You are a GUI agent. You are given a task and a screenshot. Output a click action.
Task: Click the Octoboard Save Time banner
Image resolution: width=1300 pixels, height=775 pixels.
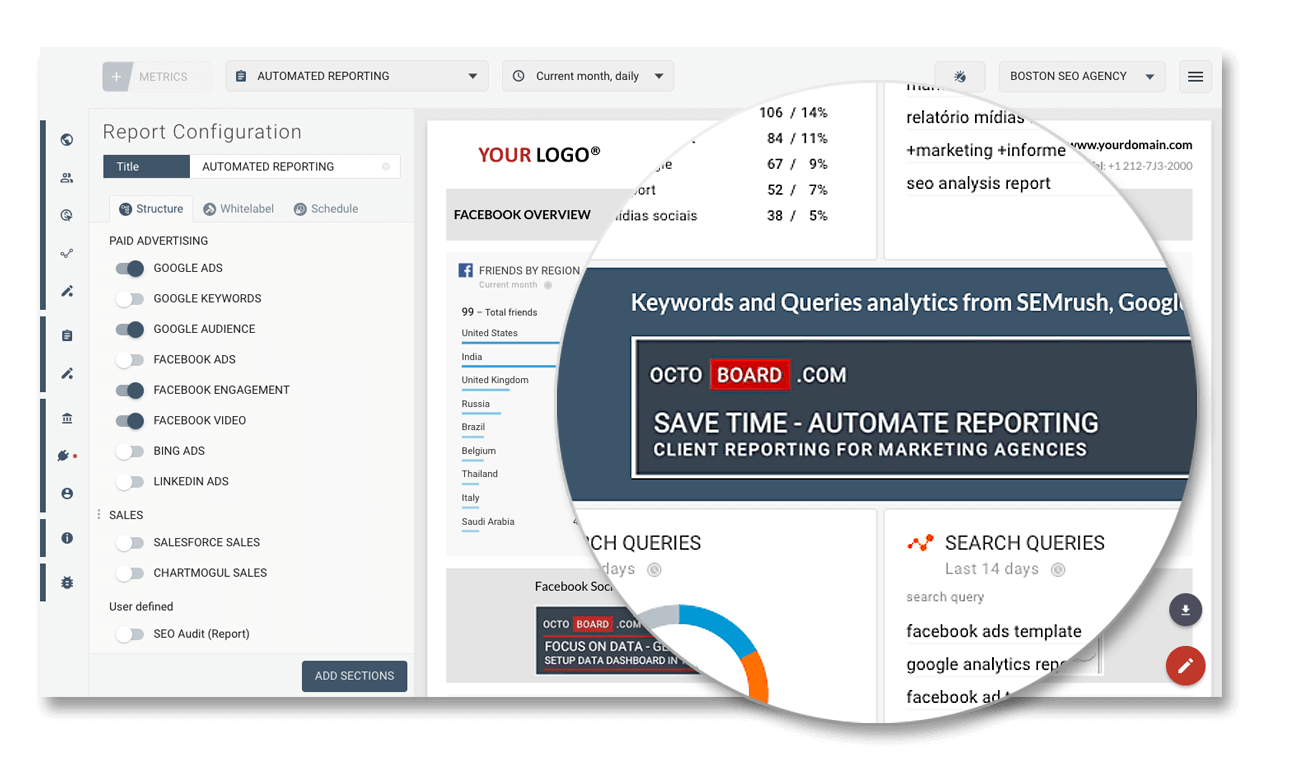click(x=912, y=406)
